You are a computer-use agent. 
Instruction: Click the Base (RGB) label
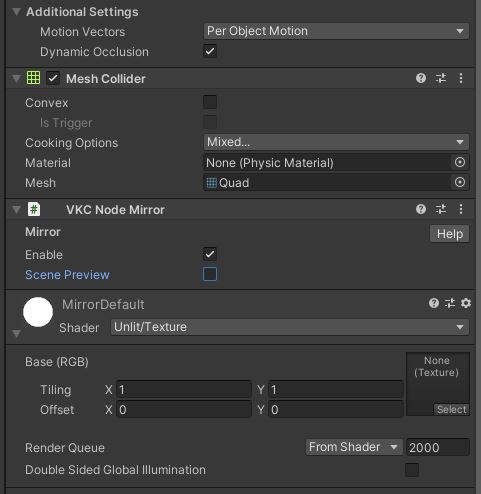pos(57,362)
